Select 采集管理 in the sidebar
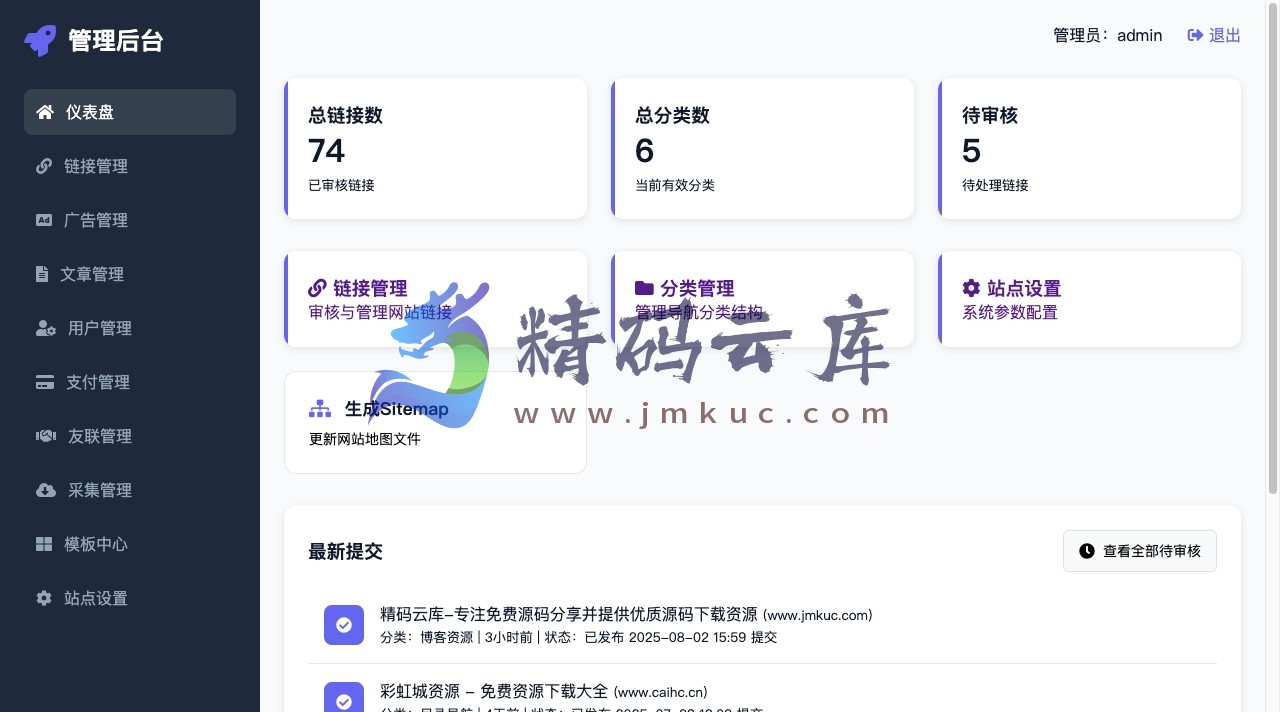 pos(130,490)
